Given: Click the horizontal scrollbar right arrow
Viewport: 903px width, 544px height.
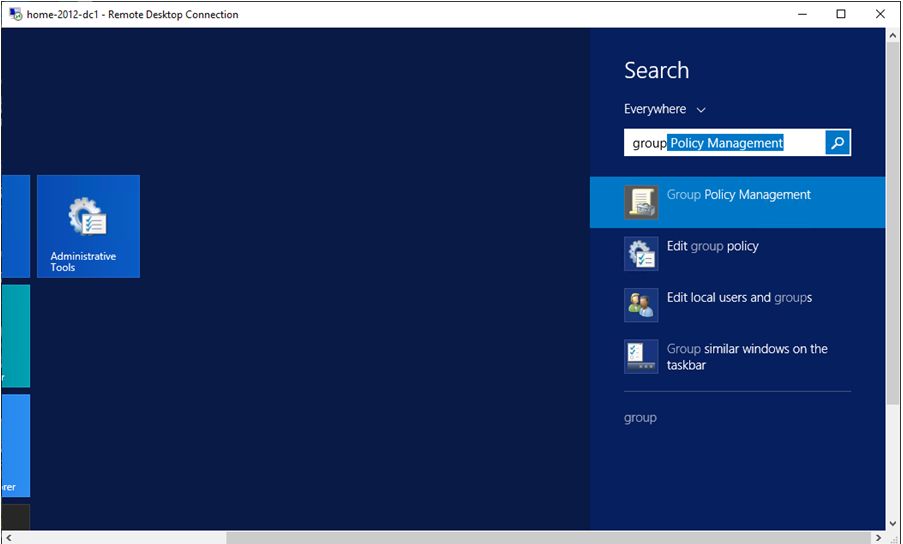Looking at the screenshot, I should 878,537.
